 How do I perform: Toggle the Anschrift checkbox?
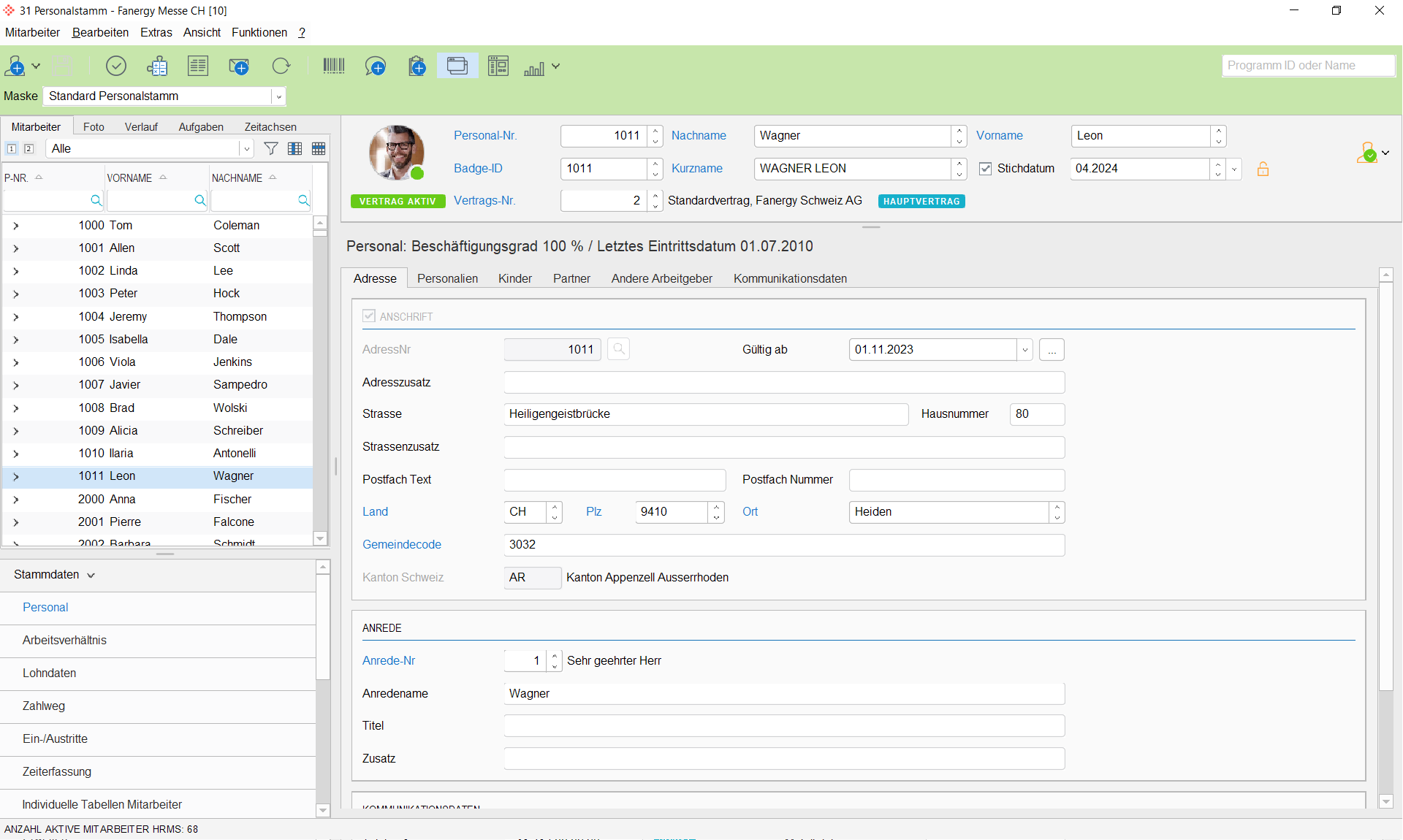click(x=369, y=316)
